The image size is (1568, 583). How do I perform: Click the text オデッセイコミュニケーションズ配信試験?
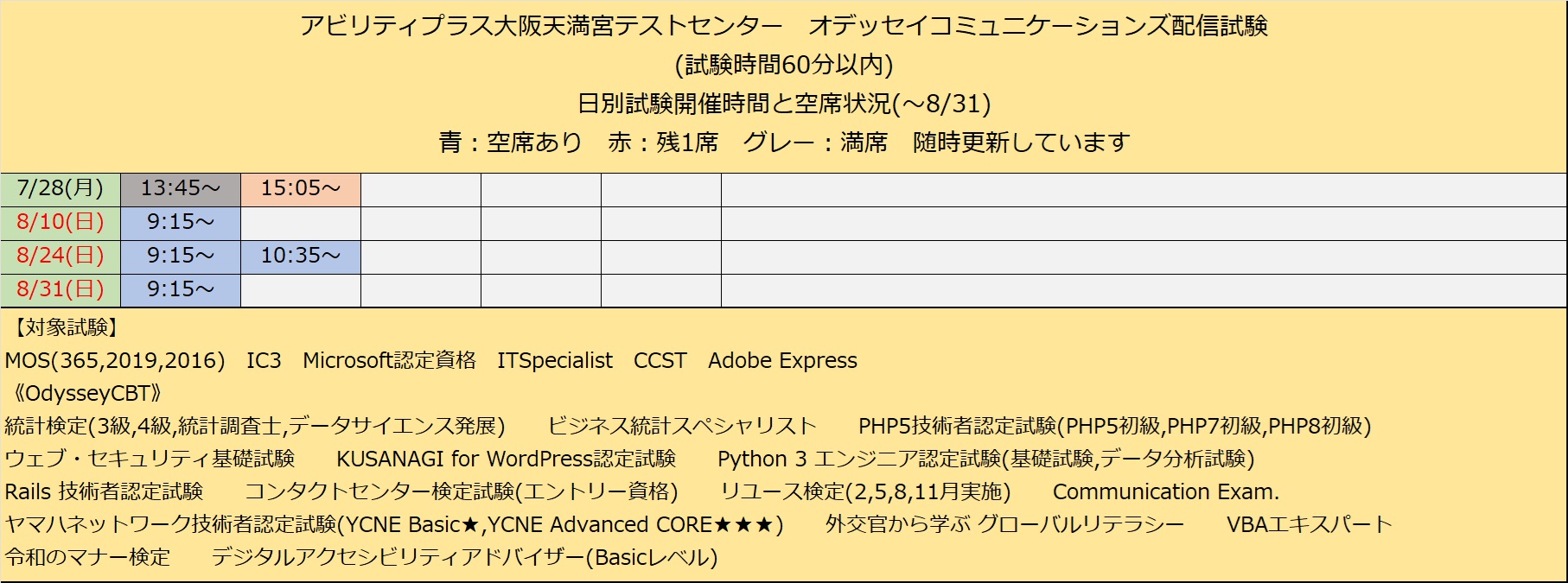pos(1038,26)
